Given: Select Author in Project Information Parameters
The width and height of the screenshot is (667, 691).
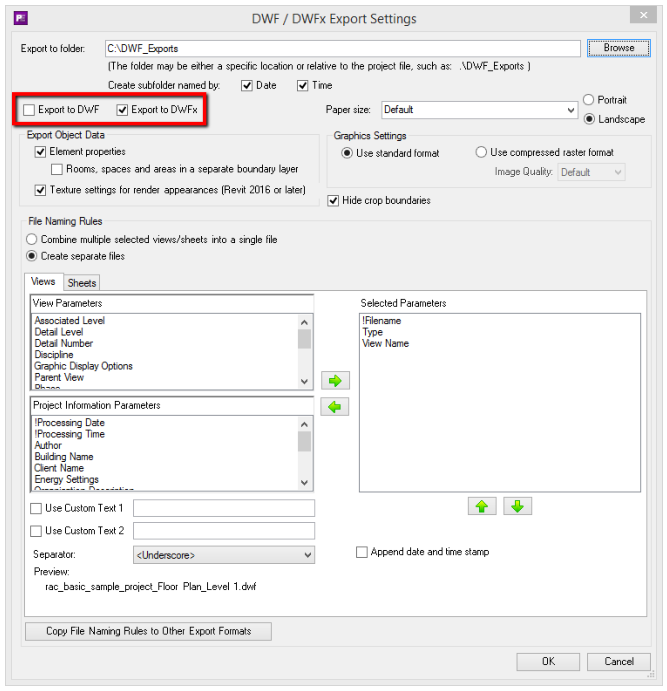Looking at the screenshot, I should [x=48, y=446].
